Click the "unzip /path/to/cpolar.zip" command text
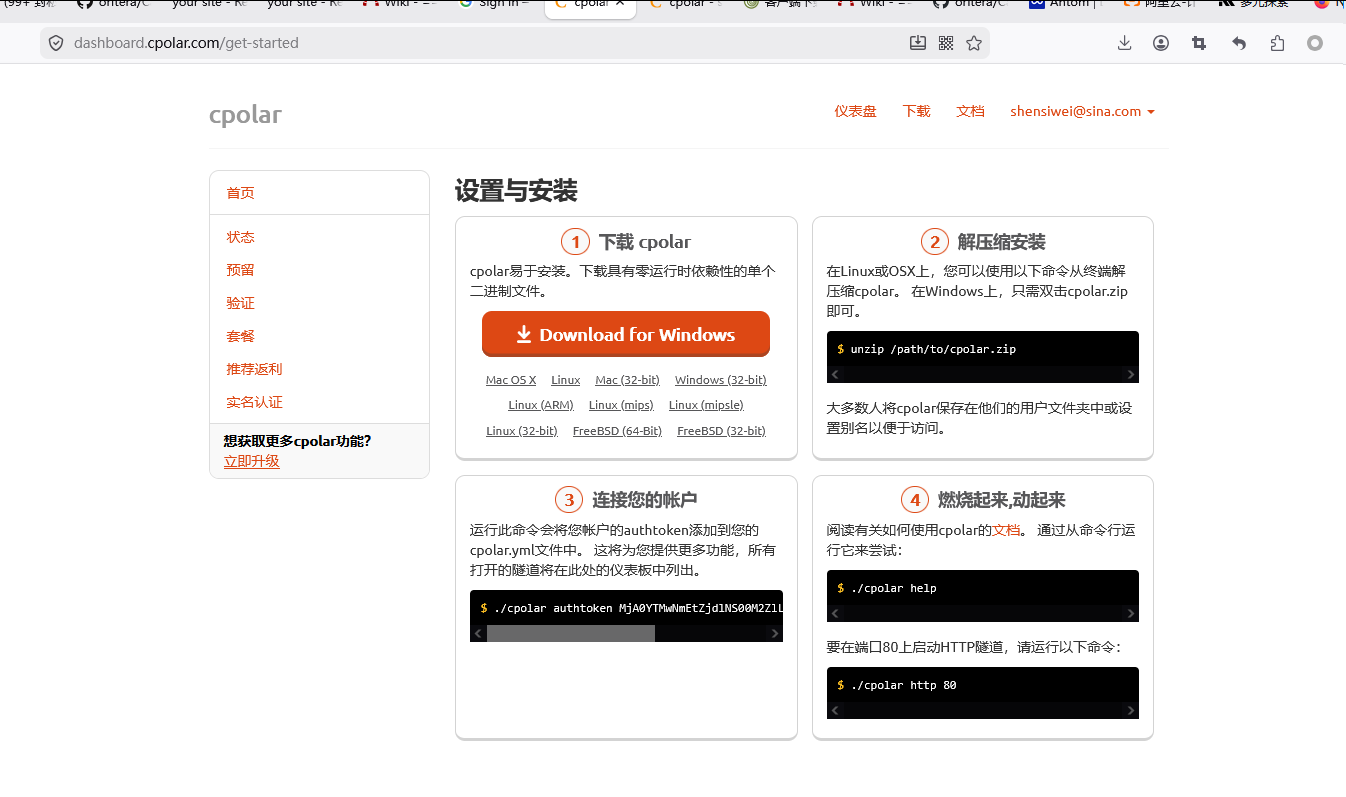1346x797 pixels. (933, 349)
